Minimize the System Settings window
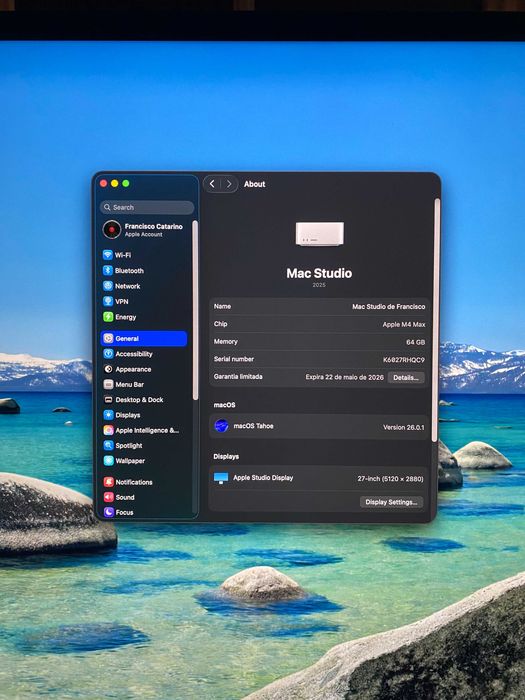525x700 pixels. coord(115,183)
